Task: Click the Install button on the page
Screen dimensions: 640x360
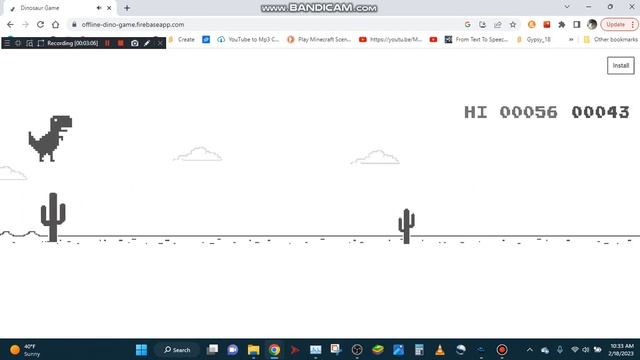Action: [621, 66]
